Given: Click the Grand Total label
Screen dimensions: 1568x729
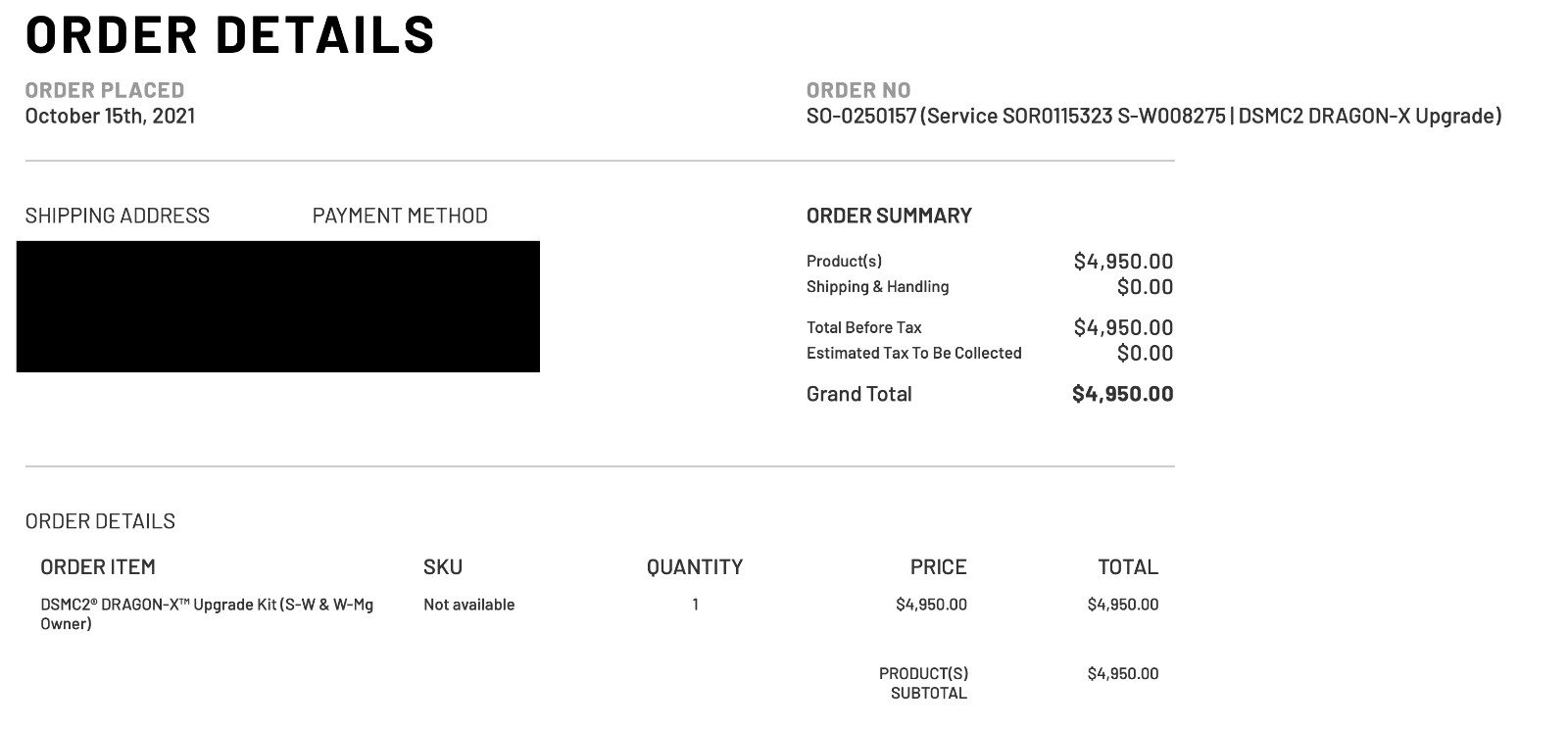Looking at the screenshot, I should pyautogui.click(x=858, y=394).
